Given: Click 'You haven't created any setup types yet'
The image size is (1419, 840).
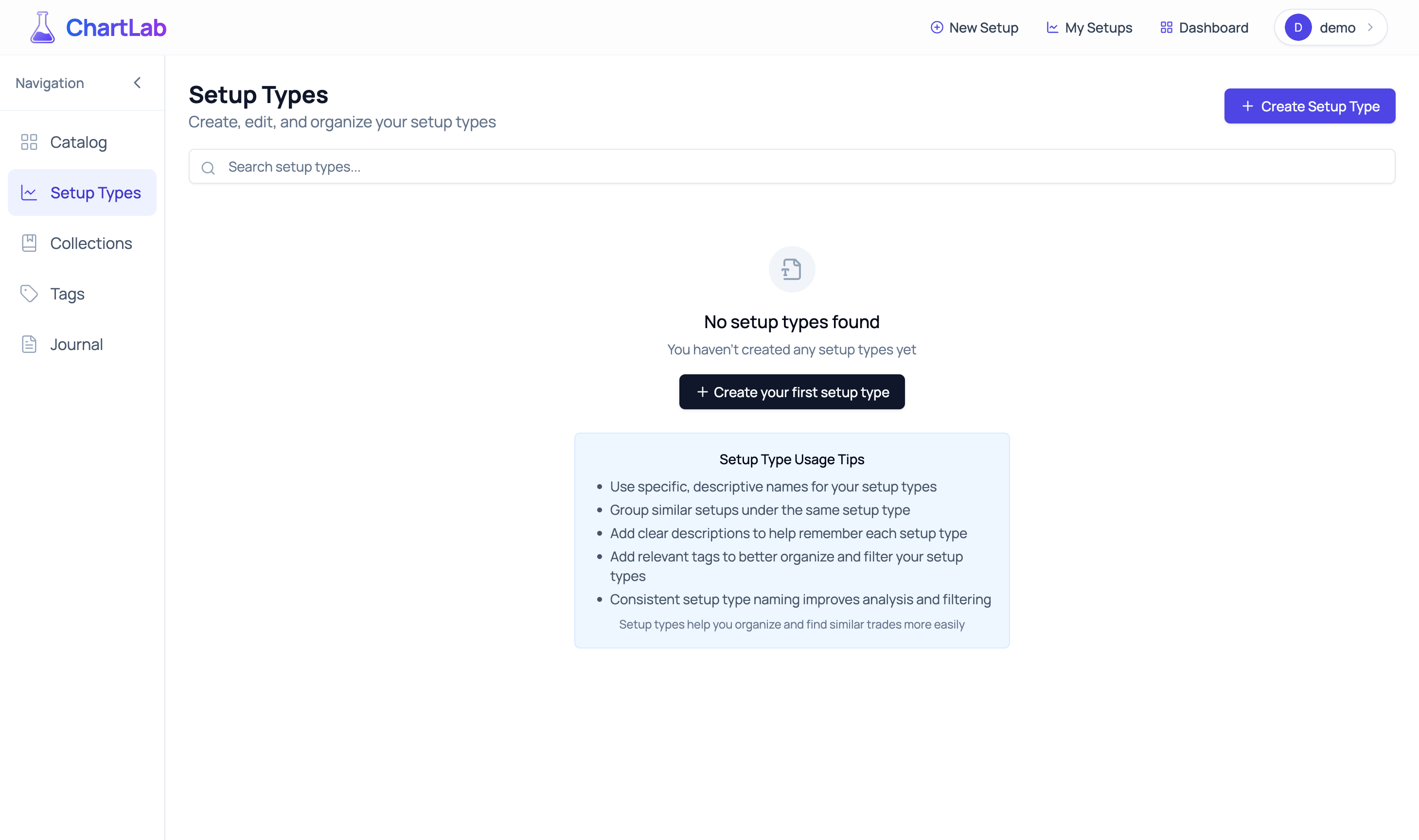Looking at the screenshot, I should pos(792,349).
